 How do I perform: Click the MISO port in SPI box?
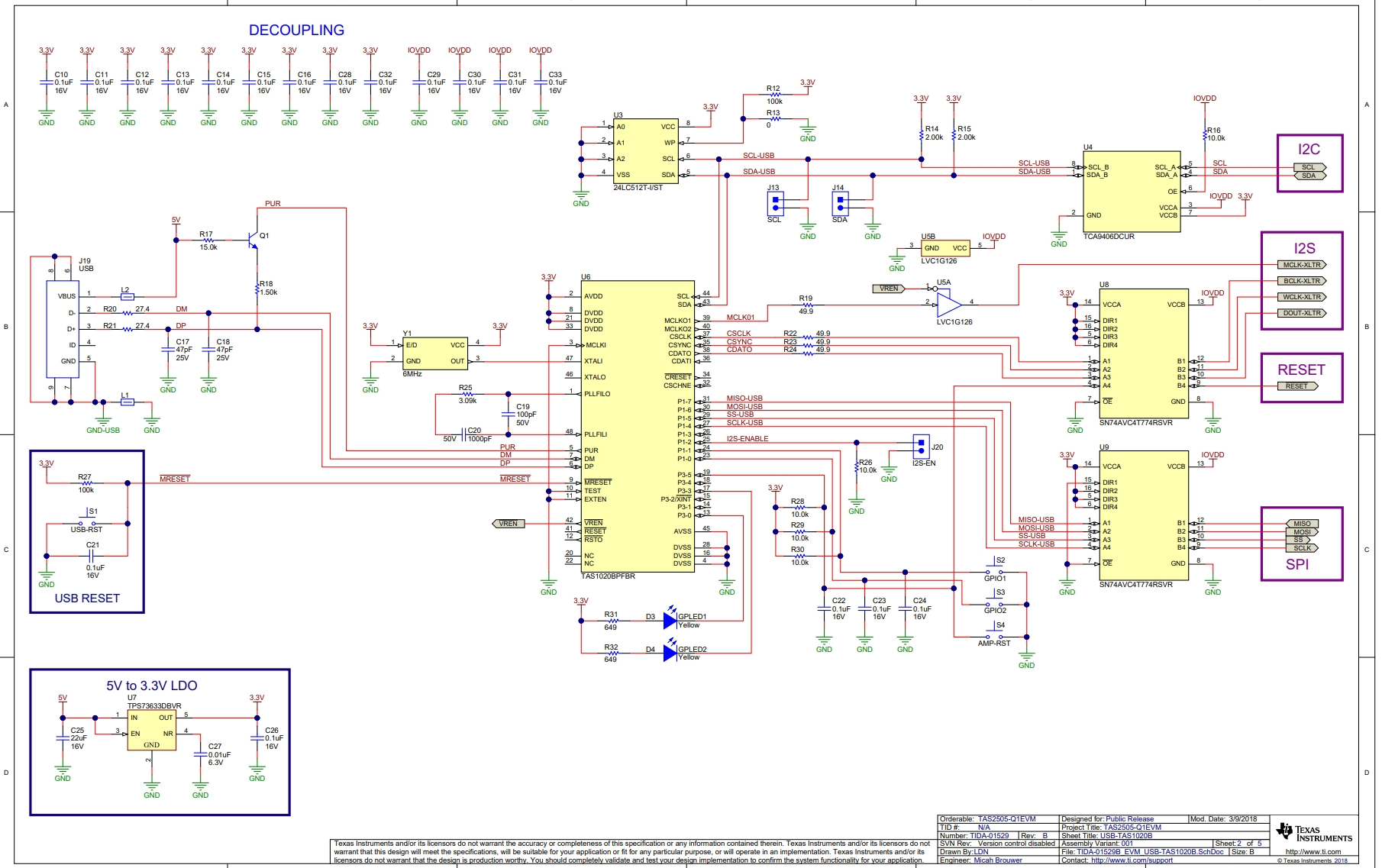click(x=1302, y=524)
